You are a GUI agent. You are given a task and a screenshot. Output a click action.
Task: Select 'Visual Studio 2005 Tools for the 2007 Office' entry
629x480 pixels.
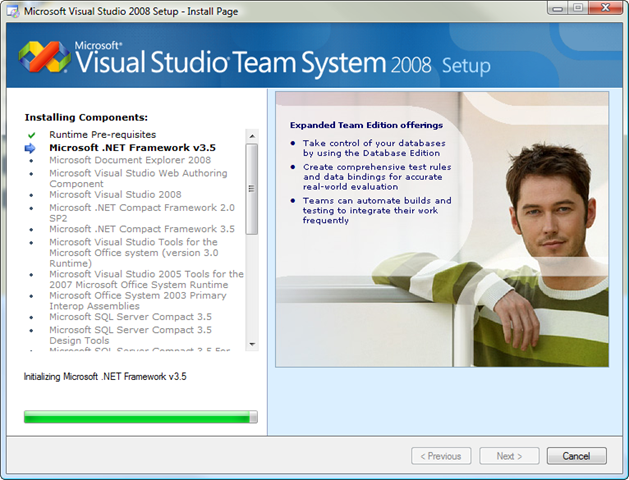coord(146,279)
